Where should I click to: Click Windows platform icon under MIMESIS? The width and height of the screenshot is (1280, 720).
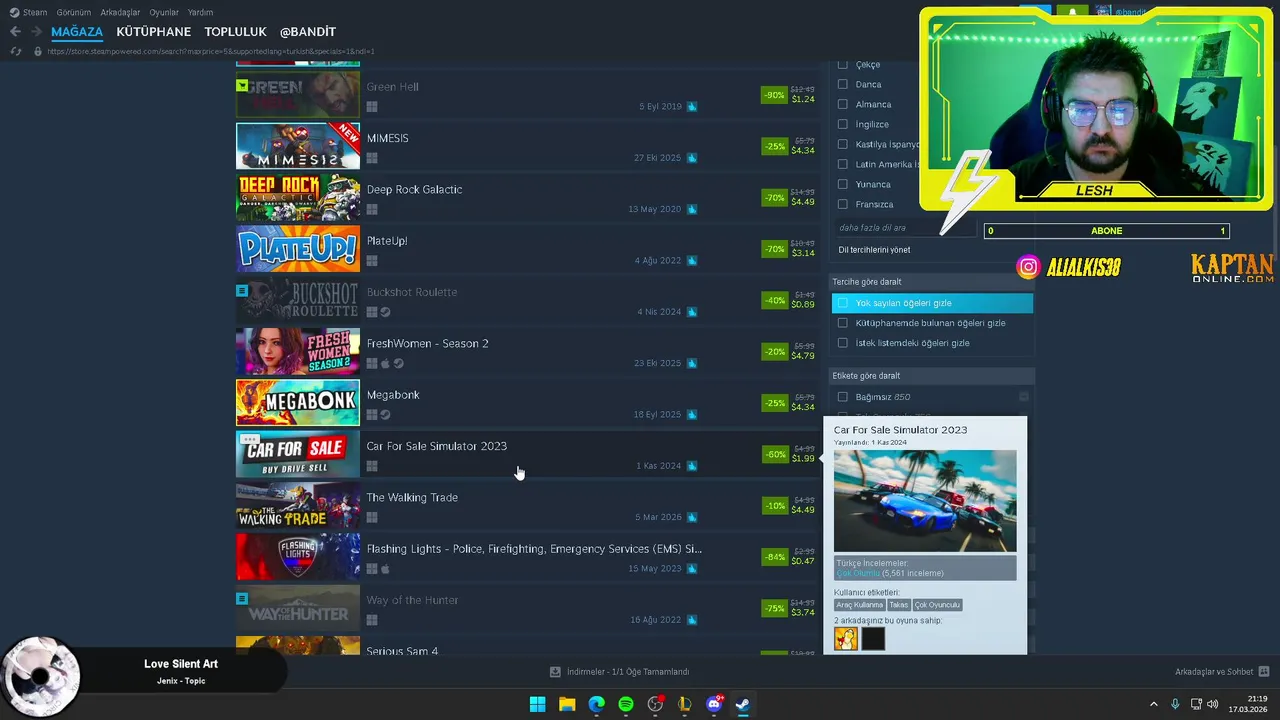372,158
